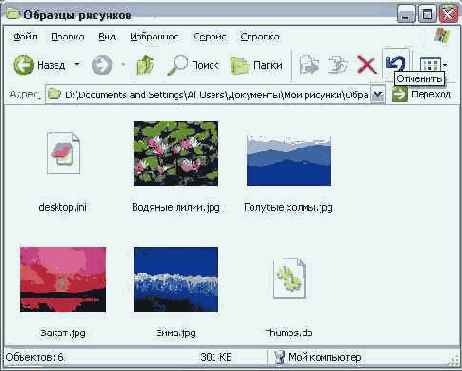
Task: Click the Forward arrow icon
Action: pos(102,65)
